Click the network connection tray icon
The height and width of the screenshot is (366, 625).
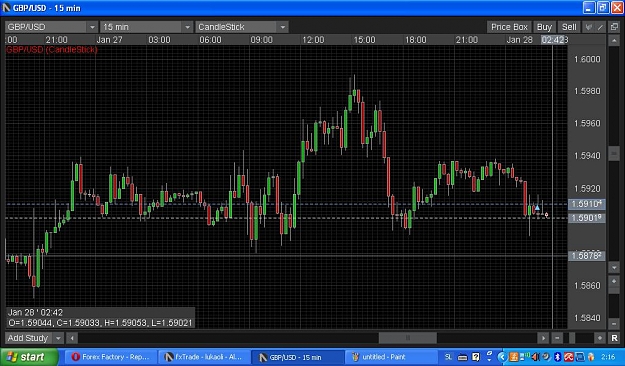524,357
